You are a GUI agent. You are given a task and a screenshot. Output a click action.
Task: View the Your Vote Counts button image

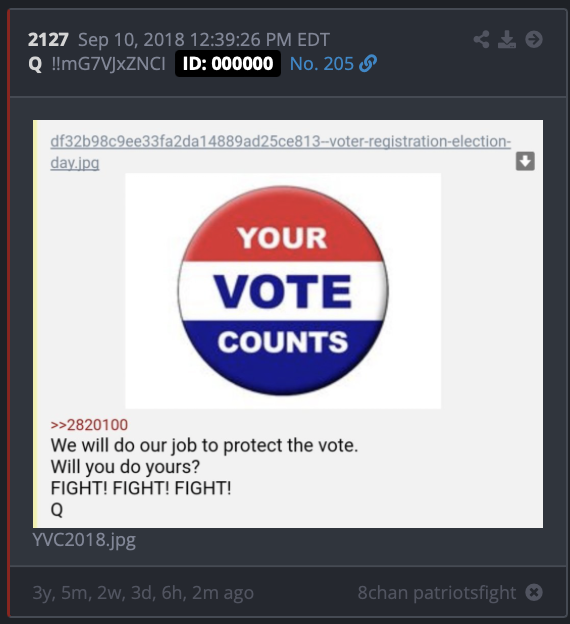pos(283,291)
